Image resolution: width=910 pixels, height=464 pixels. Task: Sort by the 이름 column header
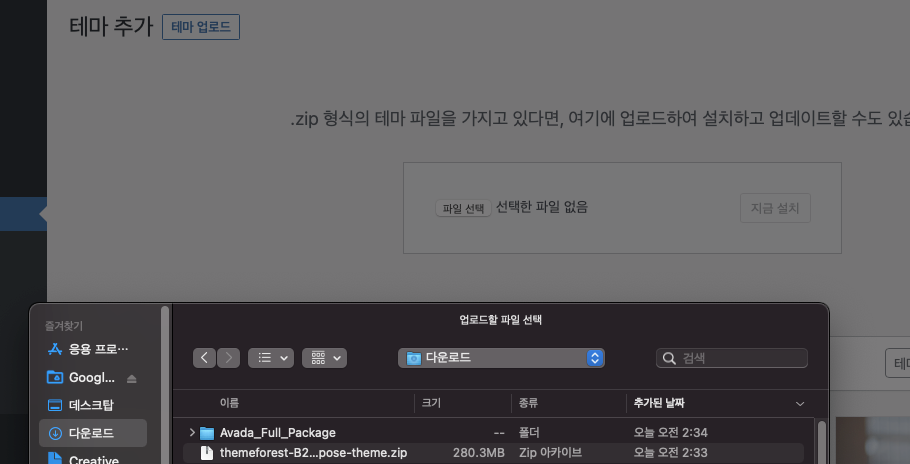(229, 403)
